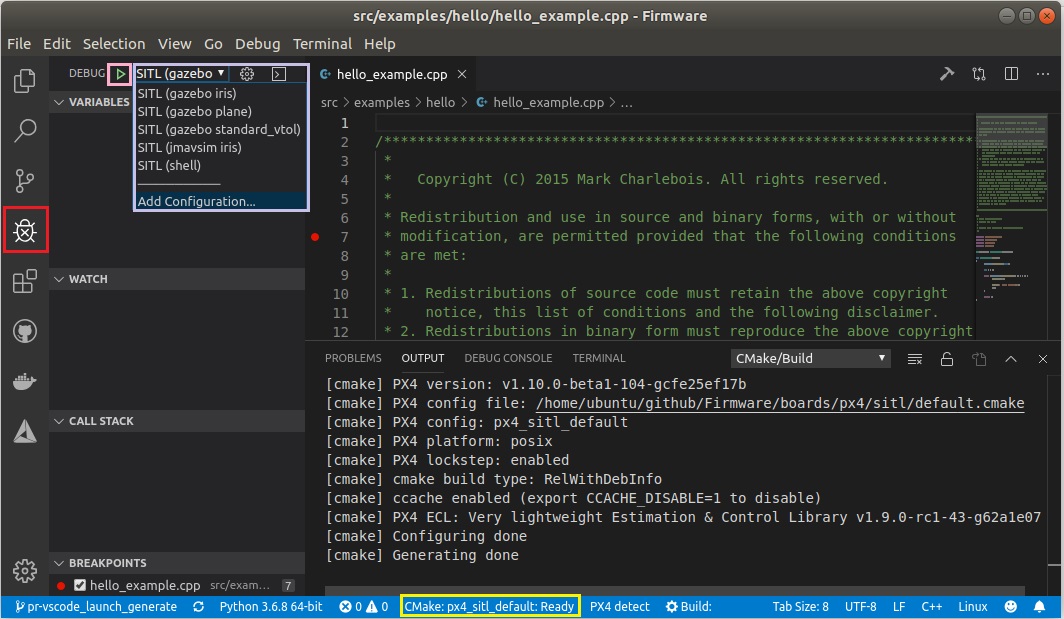This screenshot has width=1064, height=619.
Task: Toggle the red breakpoint on line 7
Action: [314, 237]
